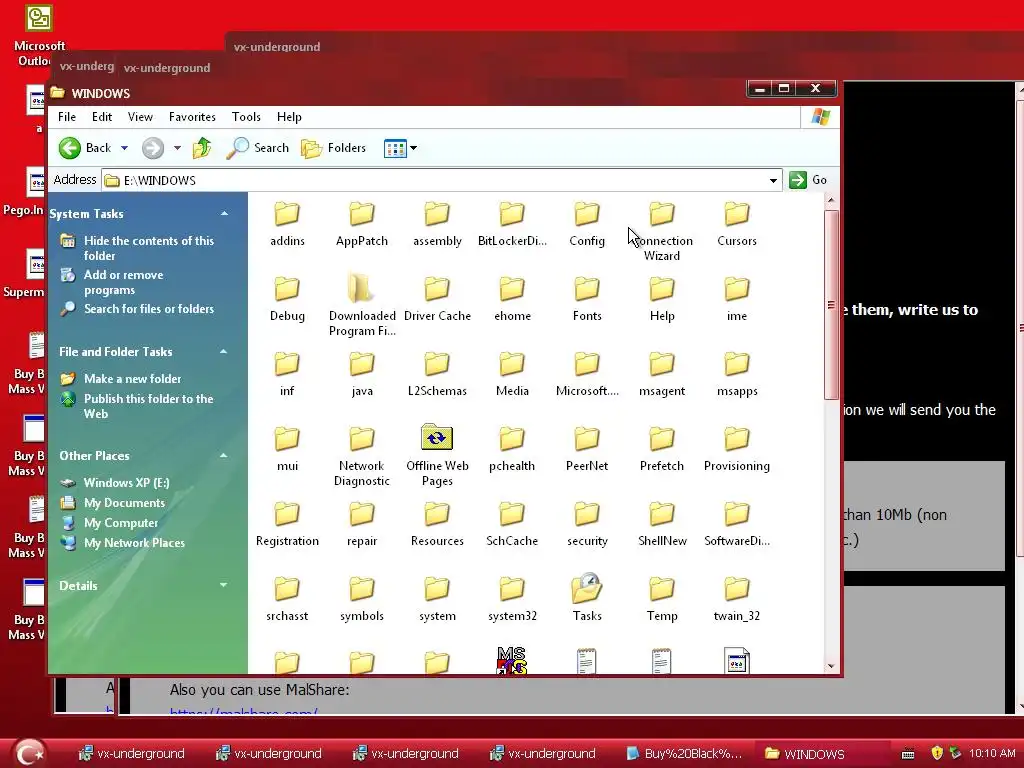This screenshot has height=768, width=1024.
Task: Select the ShellNew folder
Action: pos(662,524)
